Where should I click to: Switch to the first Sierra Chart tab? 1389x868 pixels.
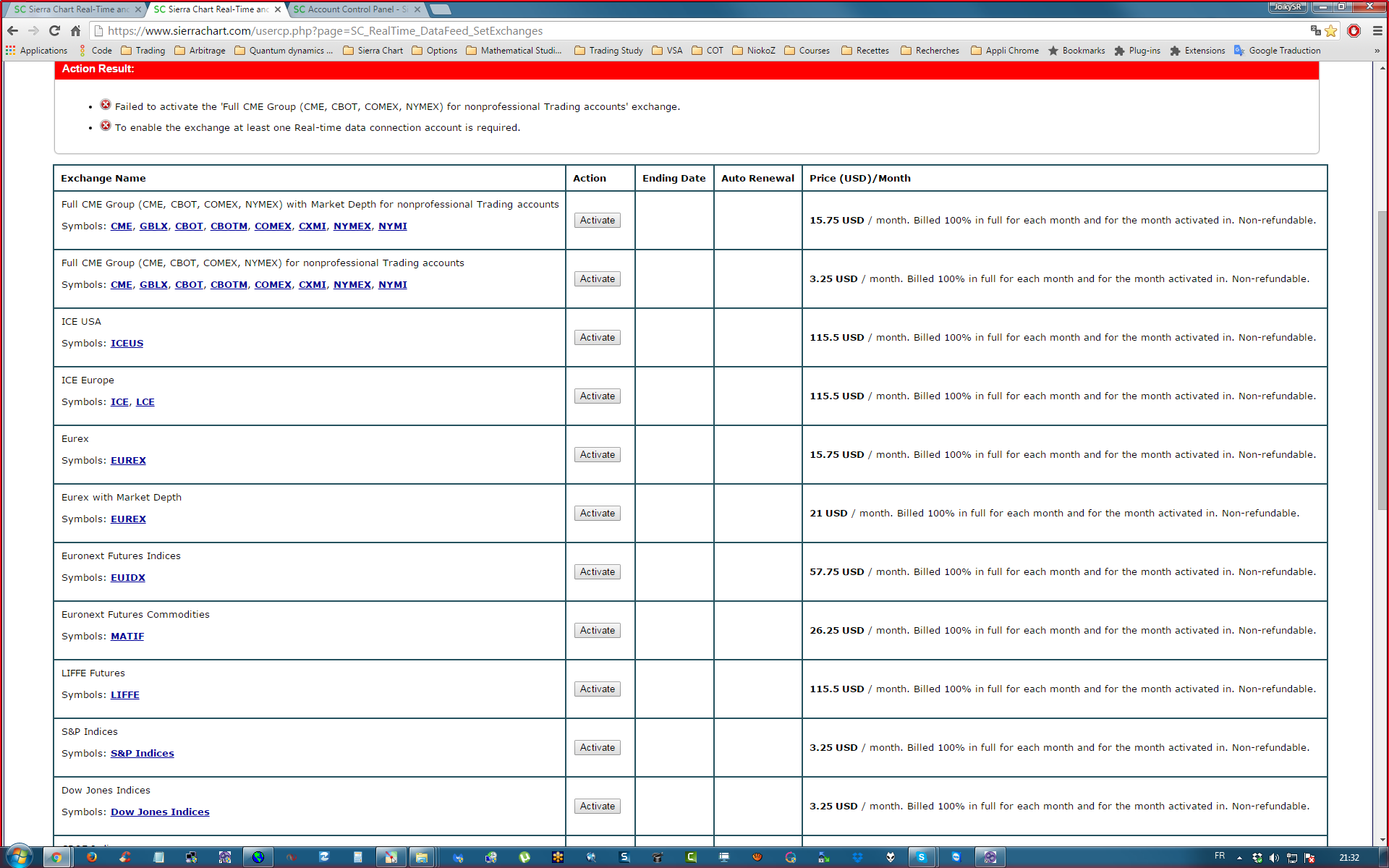pyautogui.click(x=72, y=9)
